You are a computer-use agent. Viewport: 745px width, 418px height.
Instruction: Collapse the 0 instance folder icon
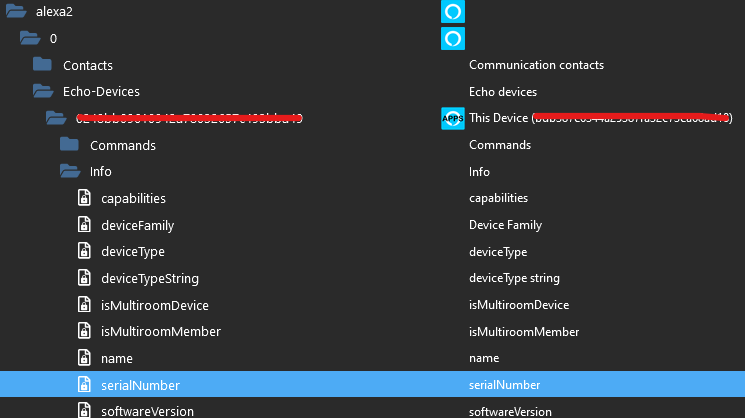click(x=30, y=38)
